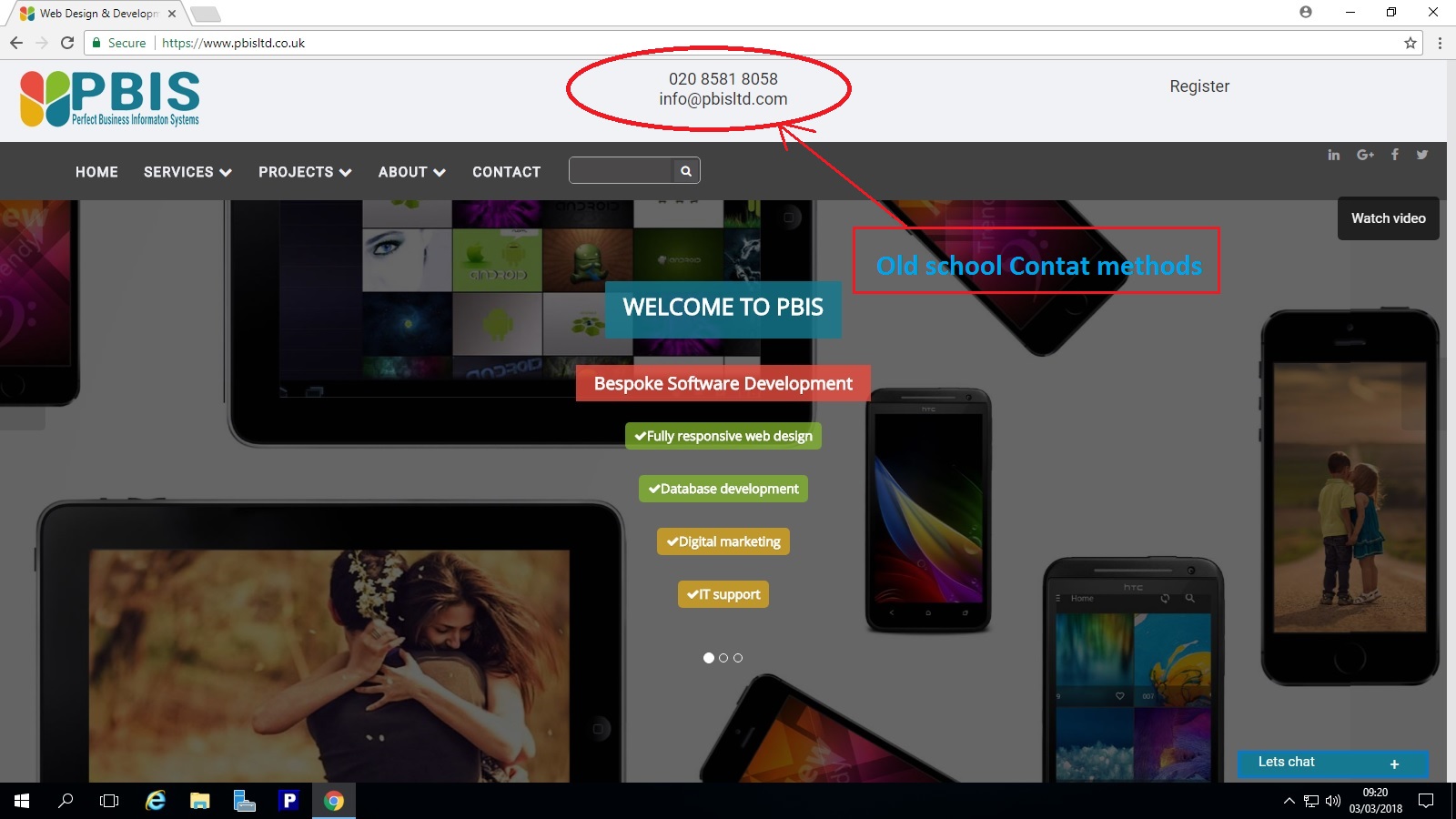Select the first carousel slide dot

coord(709,658)
